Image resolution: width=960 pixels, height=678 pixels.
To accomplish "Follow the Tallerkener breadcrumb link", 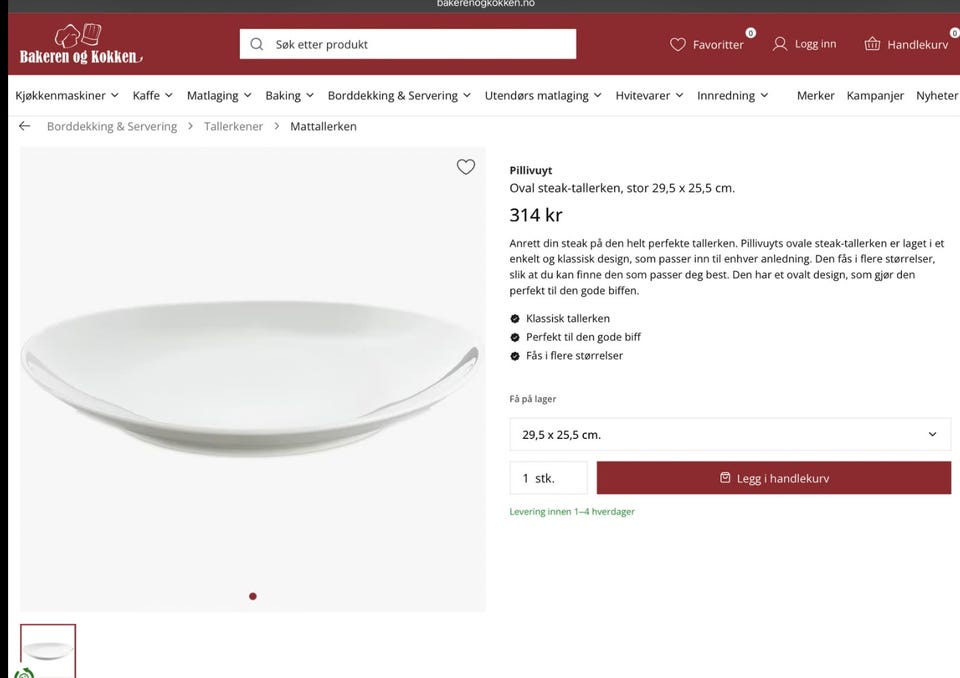I will pyautogui.click(x=233, y=126).
